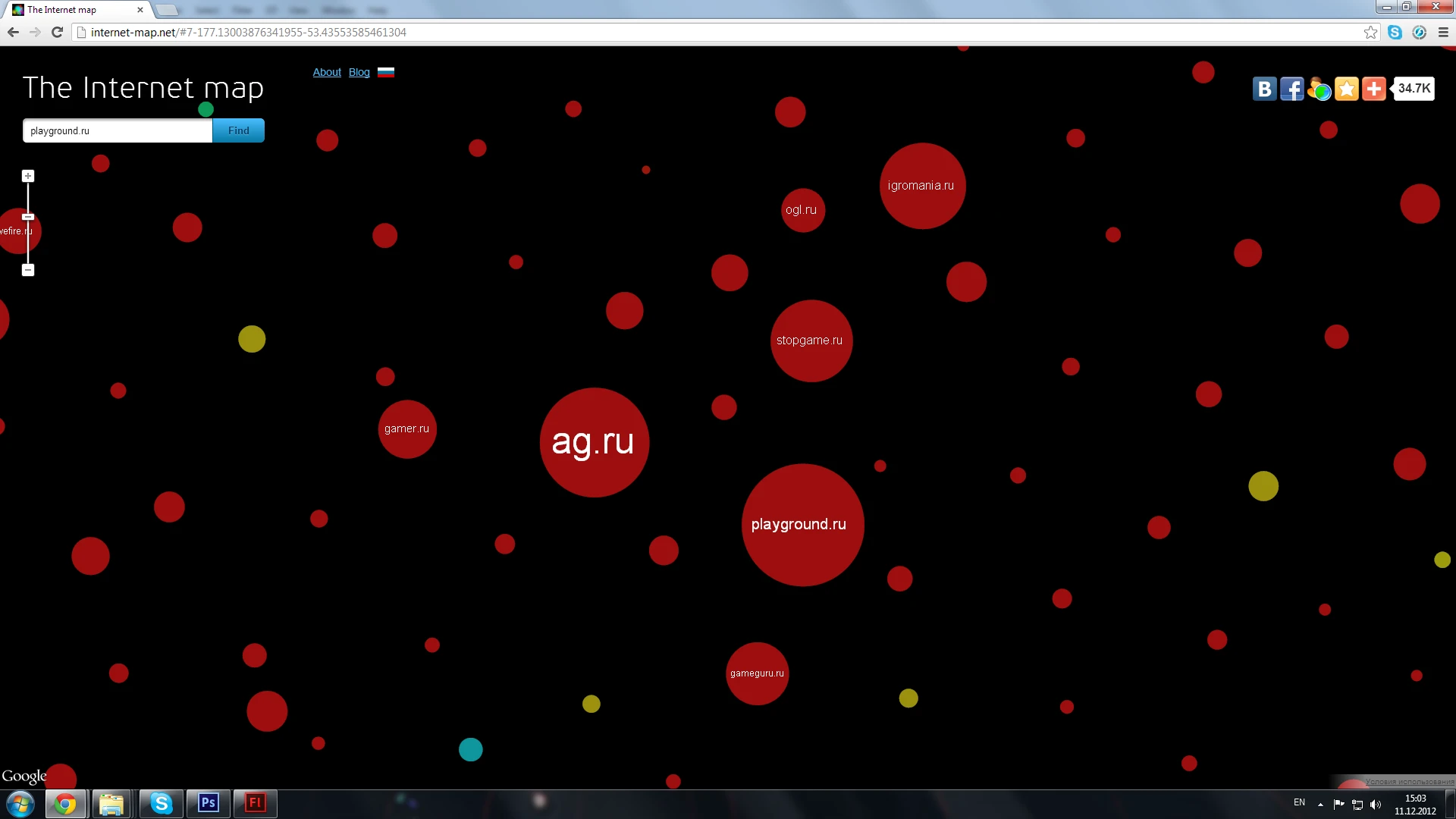This screenshot has height=819, width=1456.
Task: Open the About link
Action: pos(327,73)
